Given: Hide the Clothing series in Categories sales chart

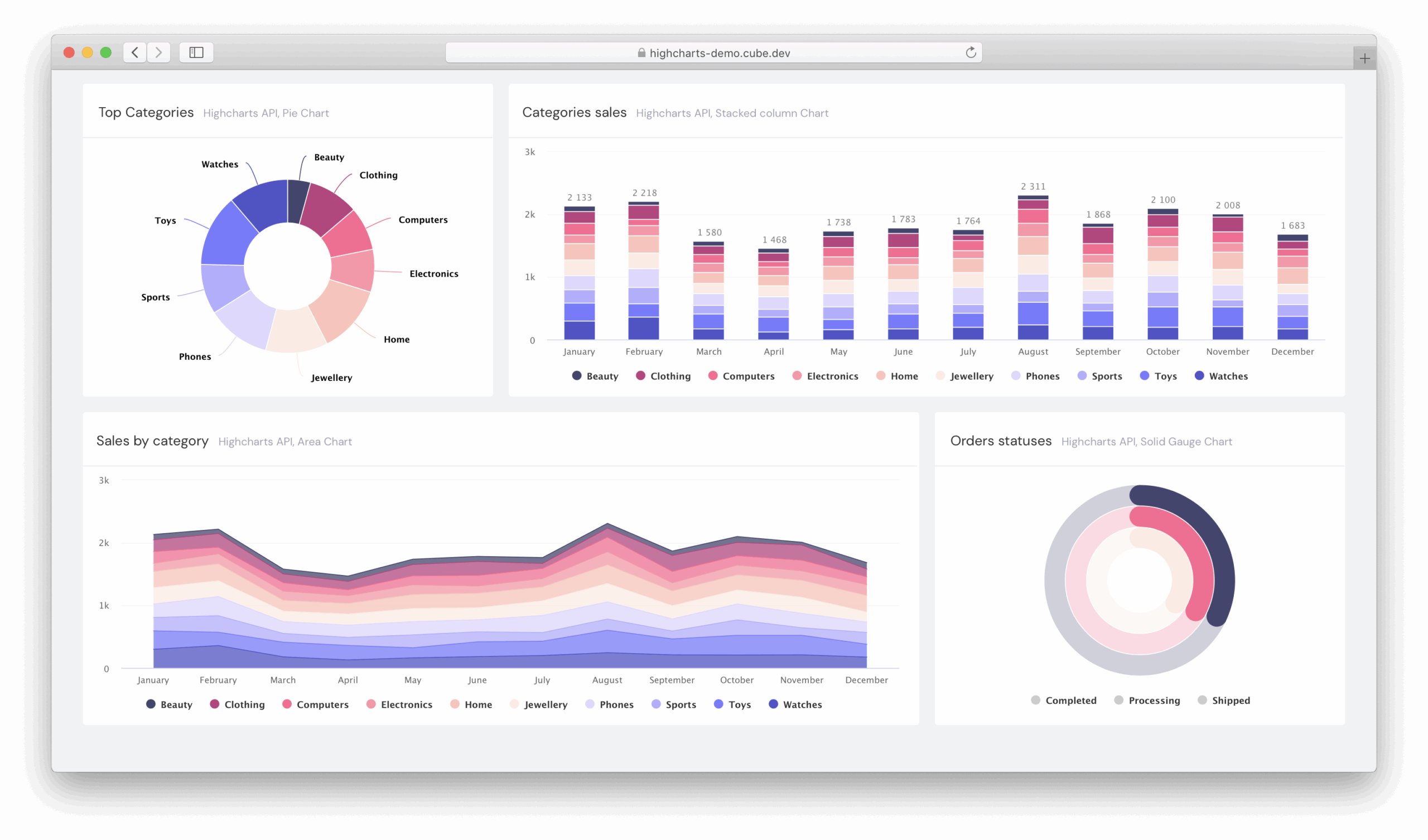Looking at the screenshot, I should click(x=663, y=376).
